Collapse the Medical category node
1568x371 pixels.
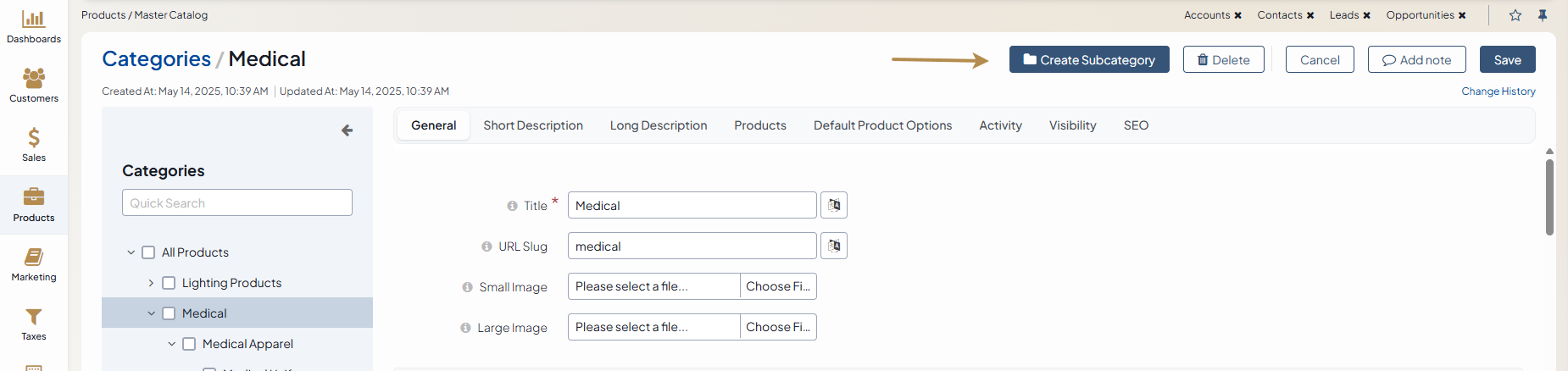pos(151,313)
